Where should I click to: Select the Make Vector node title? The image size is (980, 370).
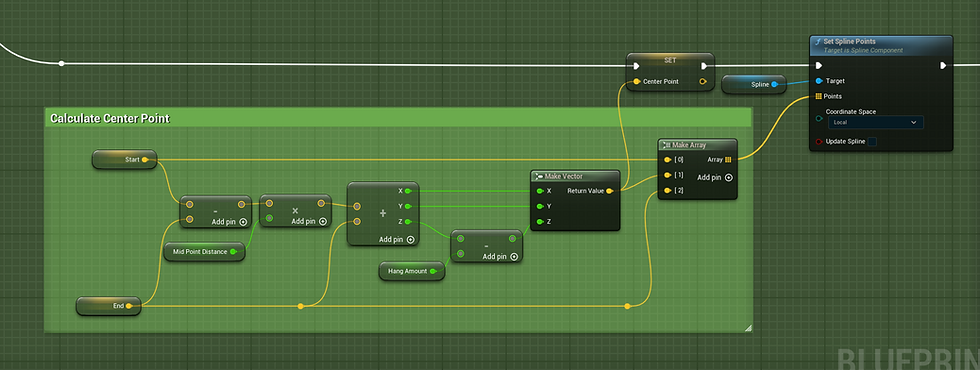[x=563, y=176]
